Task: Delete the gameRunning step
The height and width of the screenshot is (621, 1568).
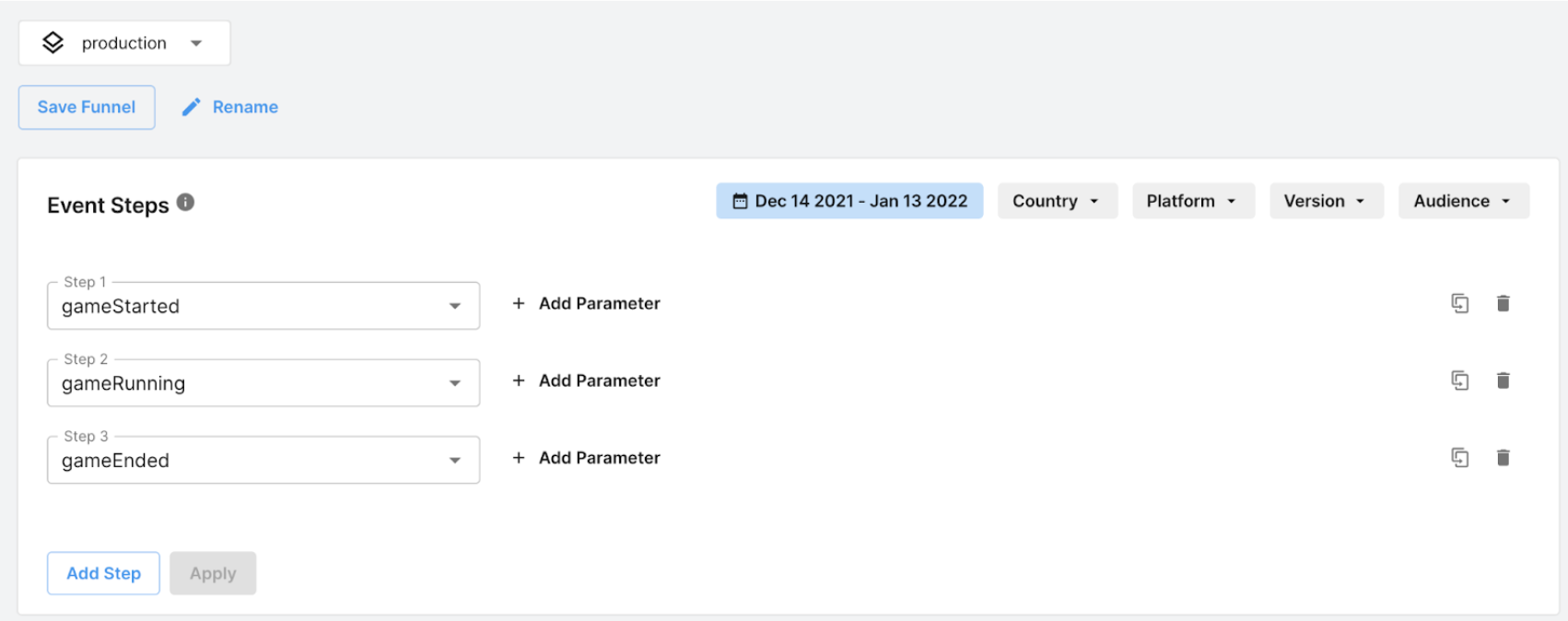Action: tap(1503, 381)
